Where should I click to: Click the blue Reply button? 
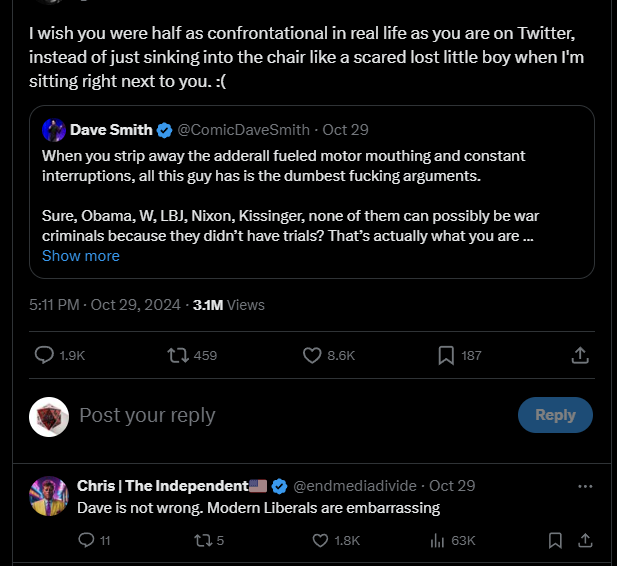(x=555, y=415)
